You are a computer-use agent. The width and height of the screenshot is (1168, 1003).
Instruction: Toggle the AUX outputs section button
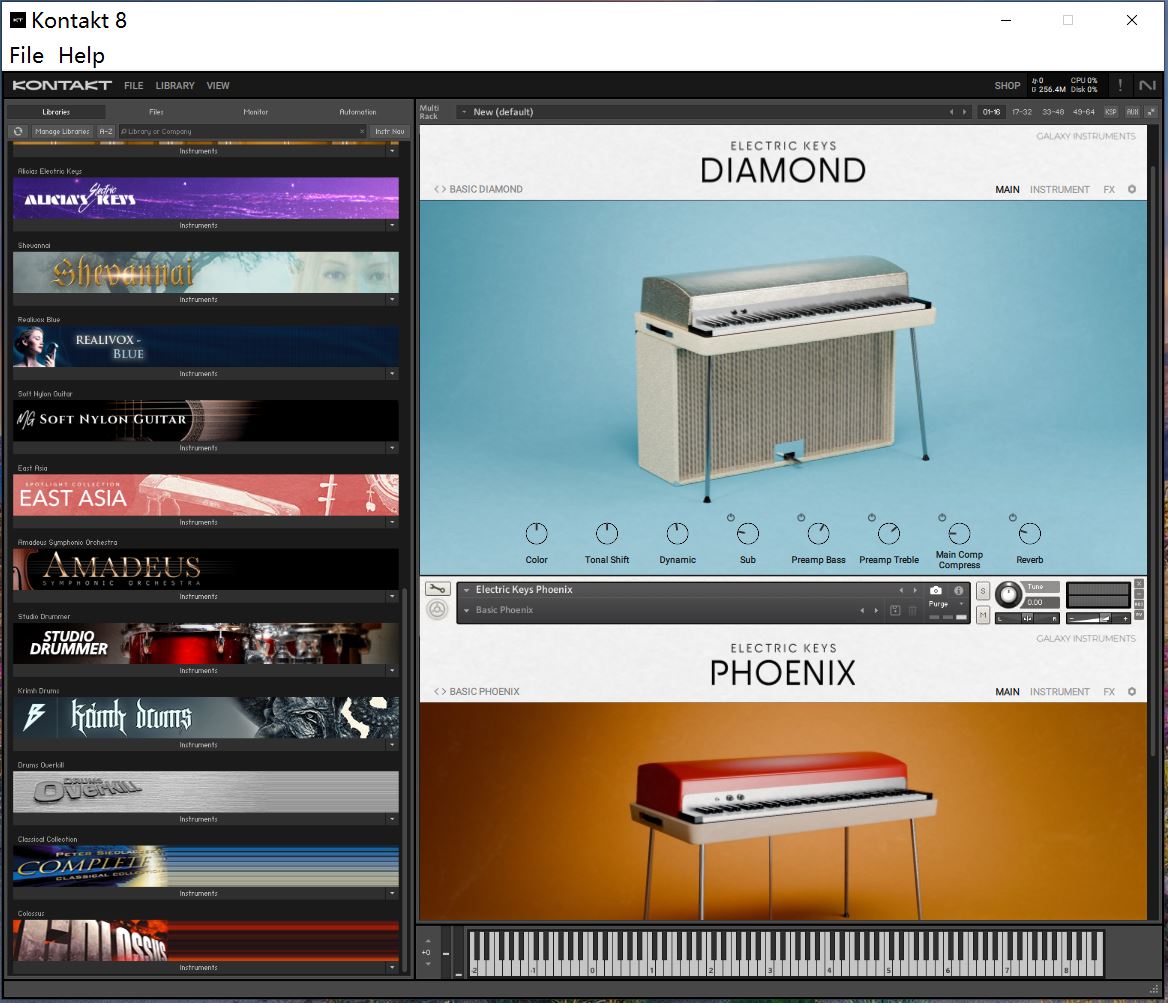click(1132, 112)
